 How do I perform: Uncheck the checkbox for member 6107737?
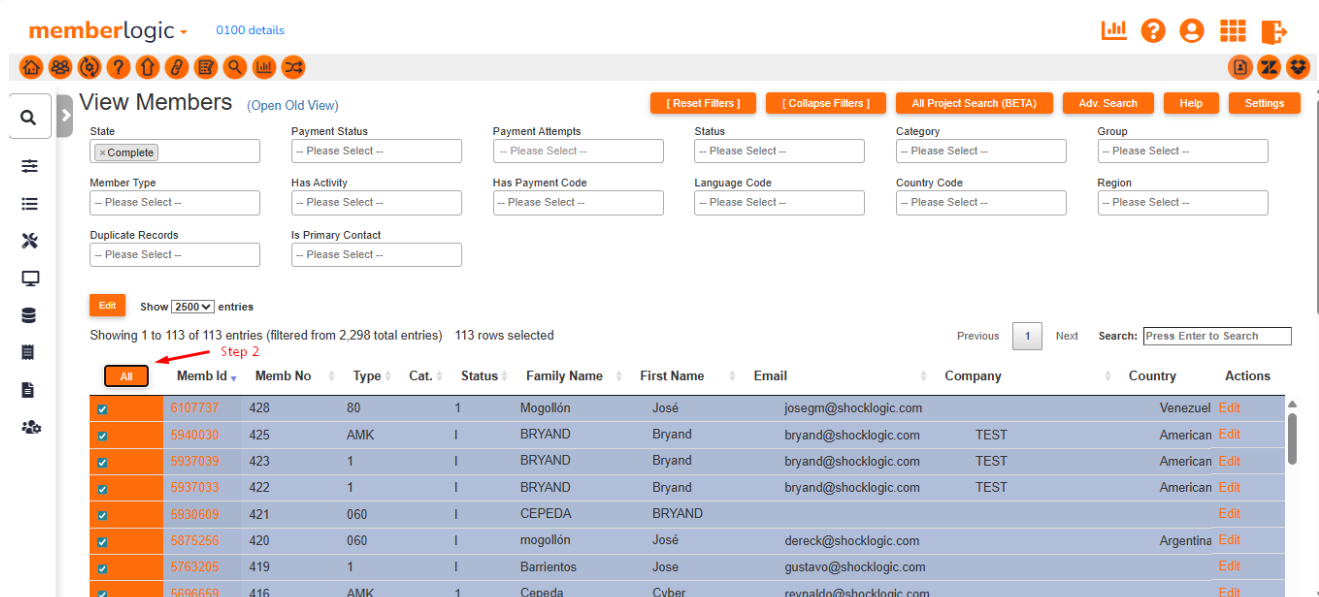pyautogui.click(x=102, y=409)
